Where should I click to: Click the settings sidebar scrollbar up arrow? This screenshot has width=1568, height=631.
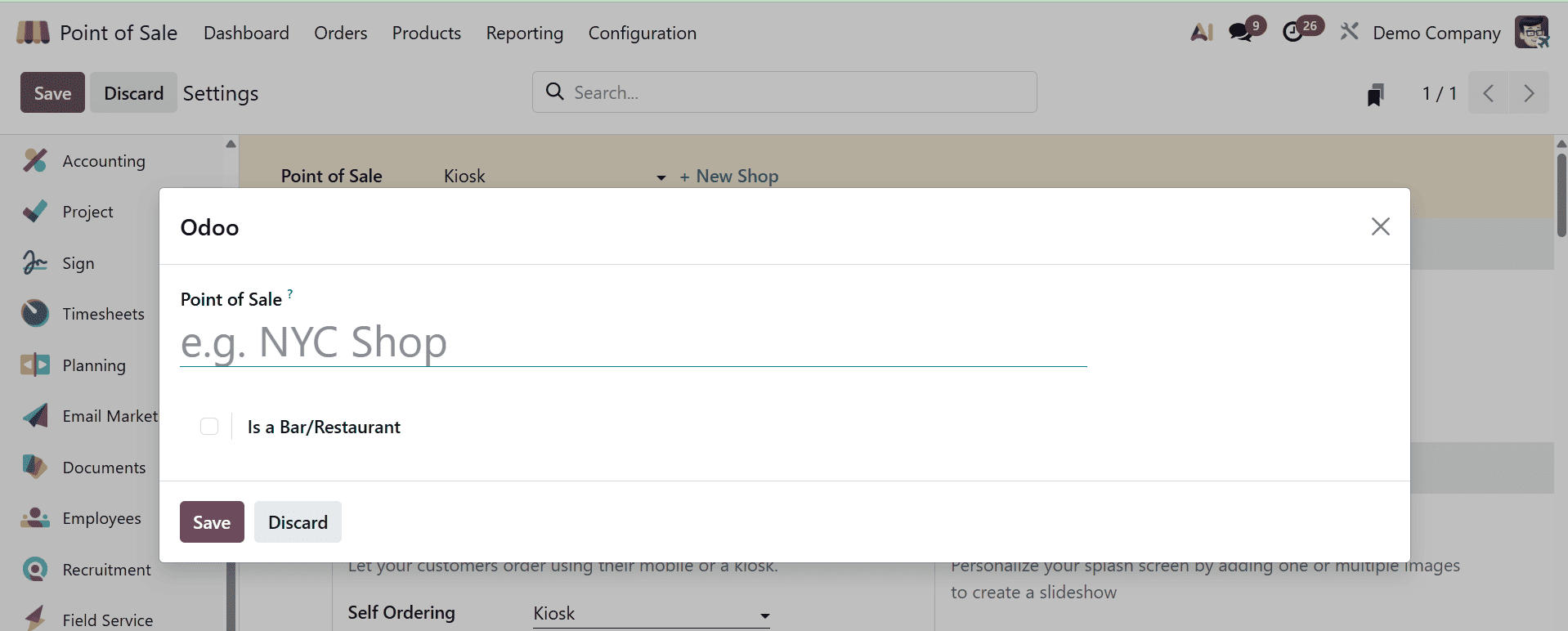click(x=231, y=144)
